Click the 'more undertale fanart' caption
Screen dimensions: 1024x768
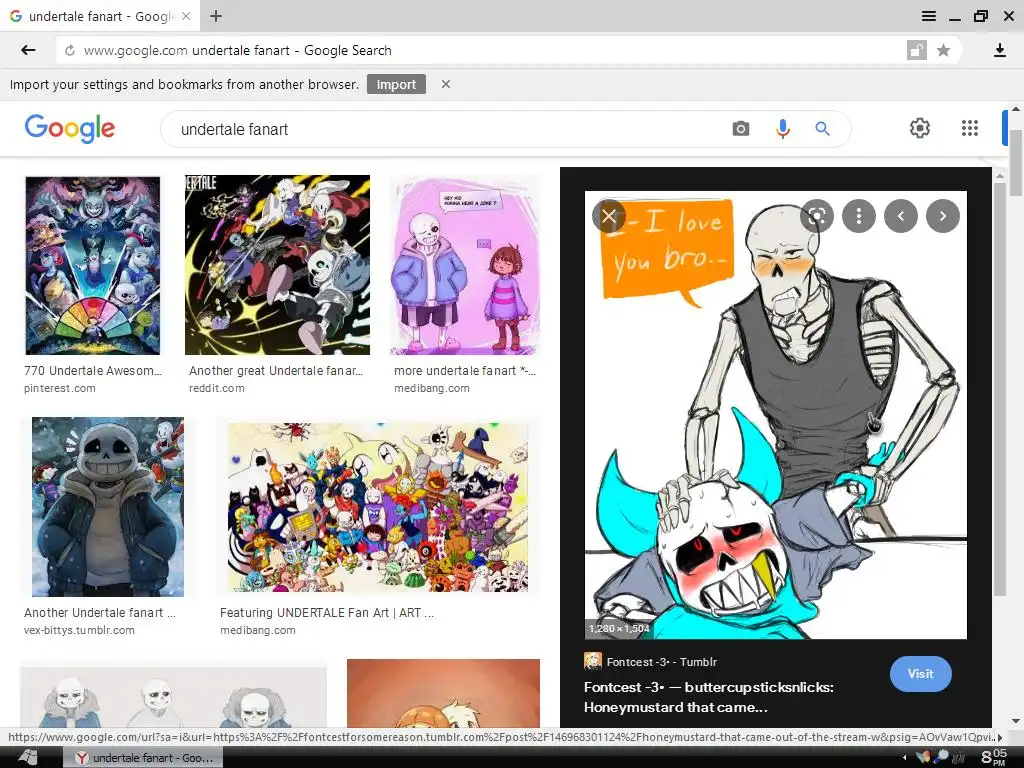pos(464,370)
